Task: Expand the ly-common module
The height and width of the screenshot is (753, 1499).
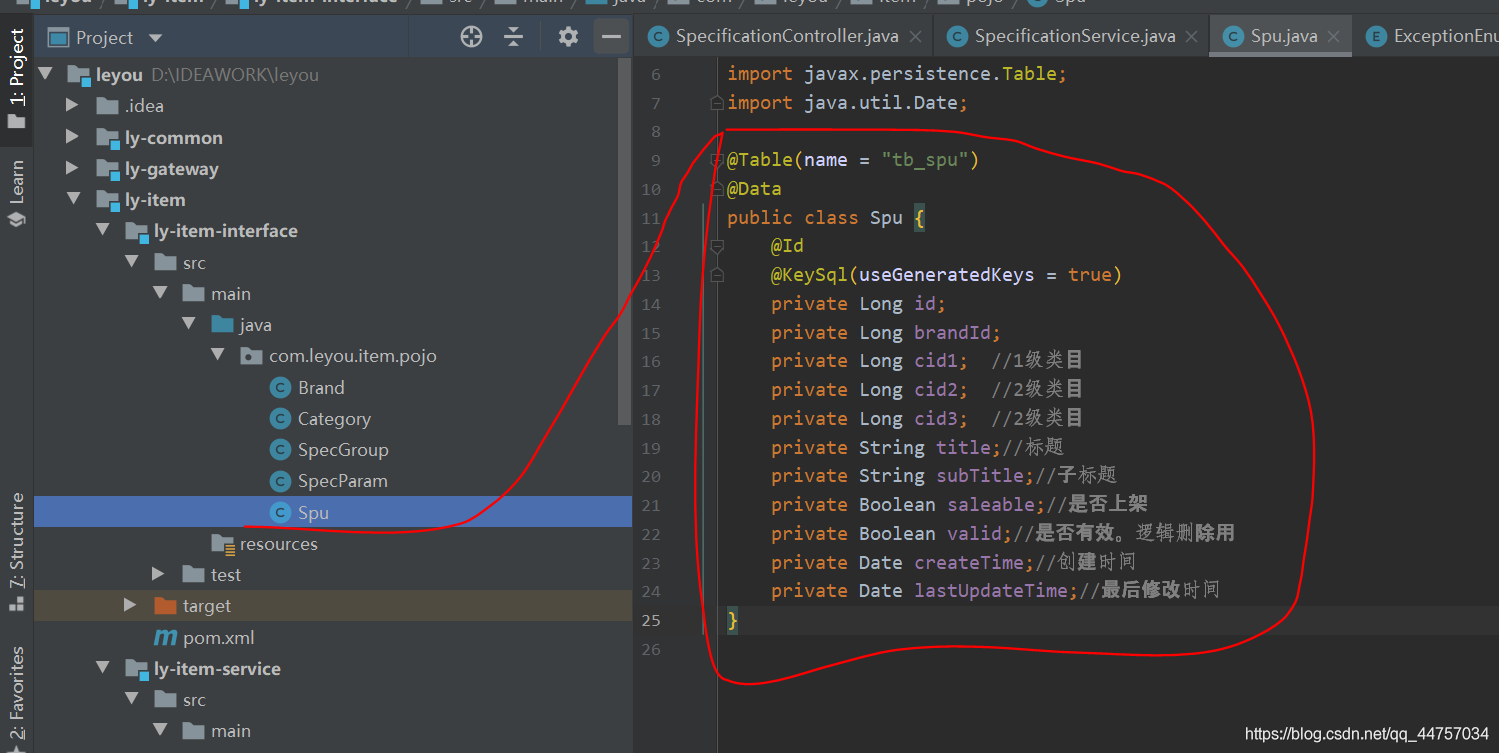Action: click(72, 137)
